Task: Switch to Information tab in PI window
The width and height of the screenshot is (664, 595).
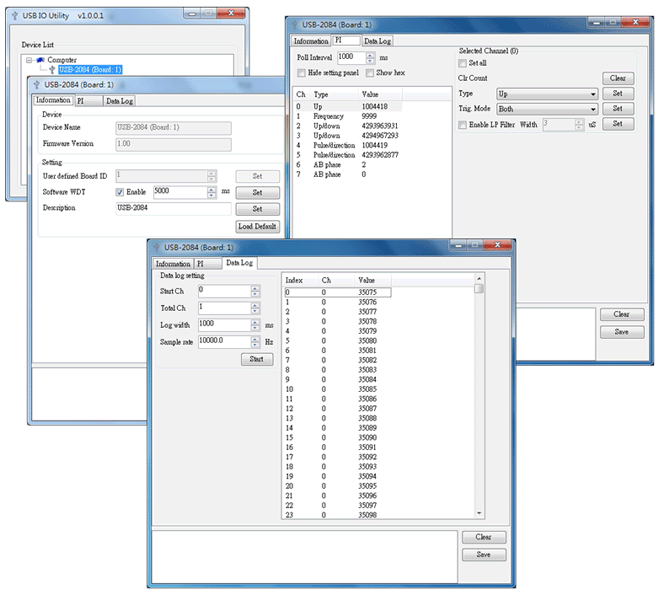Action: pyautogui.click(x=311, y=41)
